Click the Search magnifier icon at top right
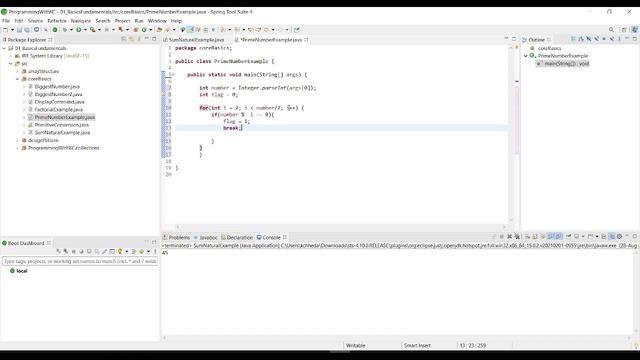Viewport: 640px width, 360px height. coord(611,30)
